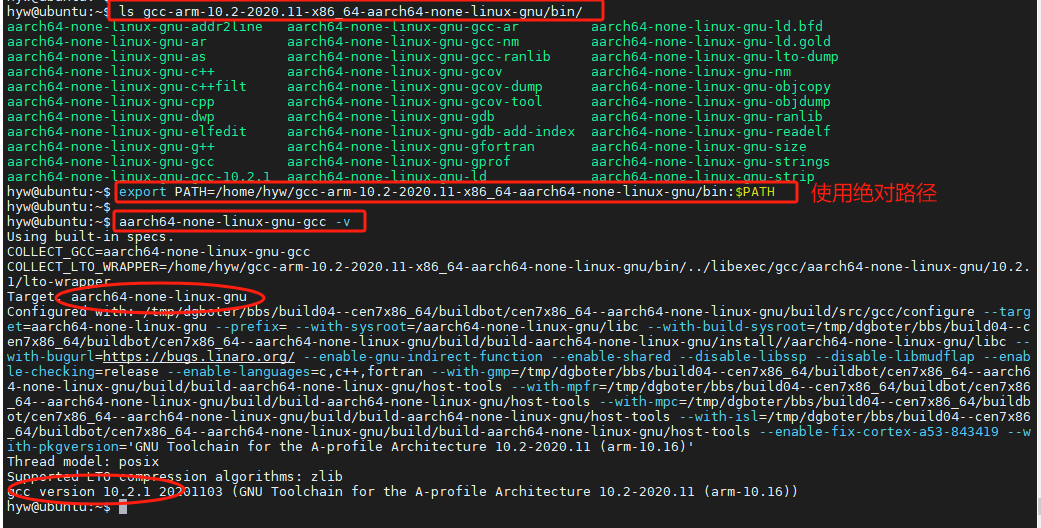Click the circled Target aarch64-none-linux-gnu value
Screen dimensions: 1041x528
[x=158, y=297]
